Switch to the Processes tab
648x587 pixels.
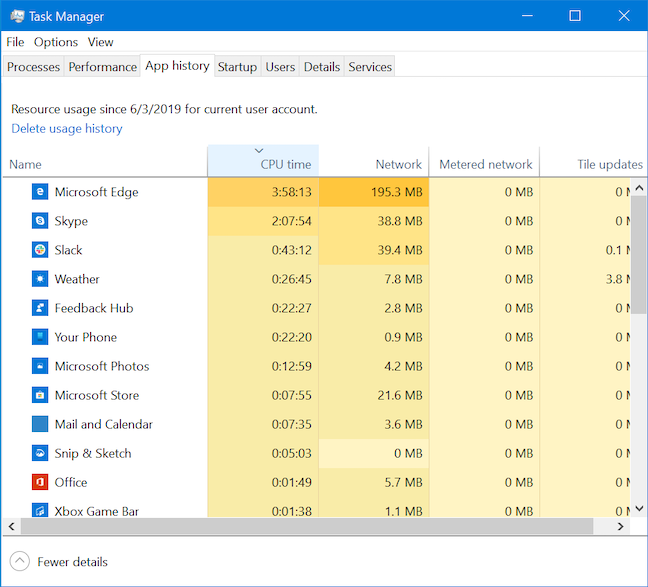point(33,67)
